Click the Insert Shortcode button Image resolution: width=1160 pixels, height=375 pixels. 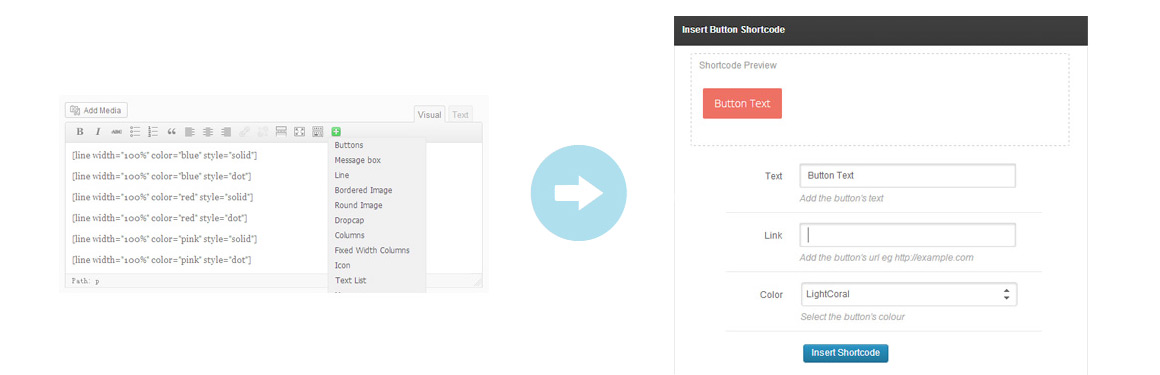pos(846,353)
